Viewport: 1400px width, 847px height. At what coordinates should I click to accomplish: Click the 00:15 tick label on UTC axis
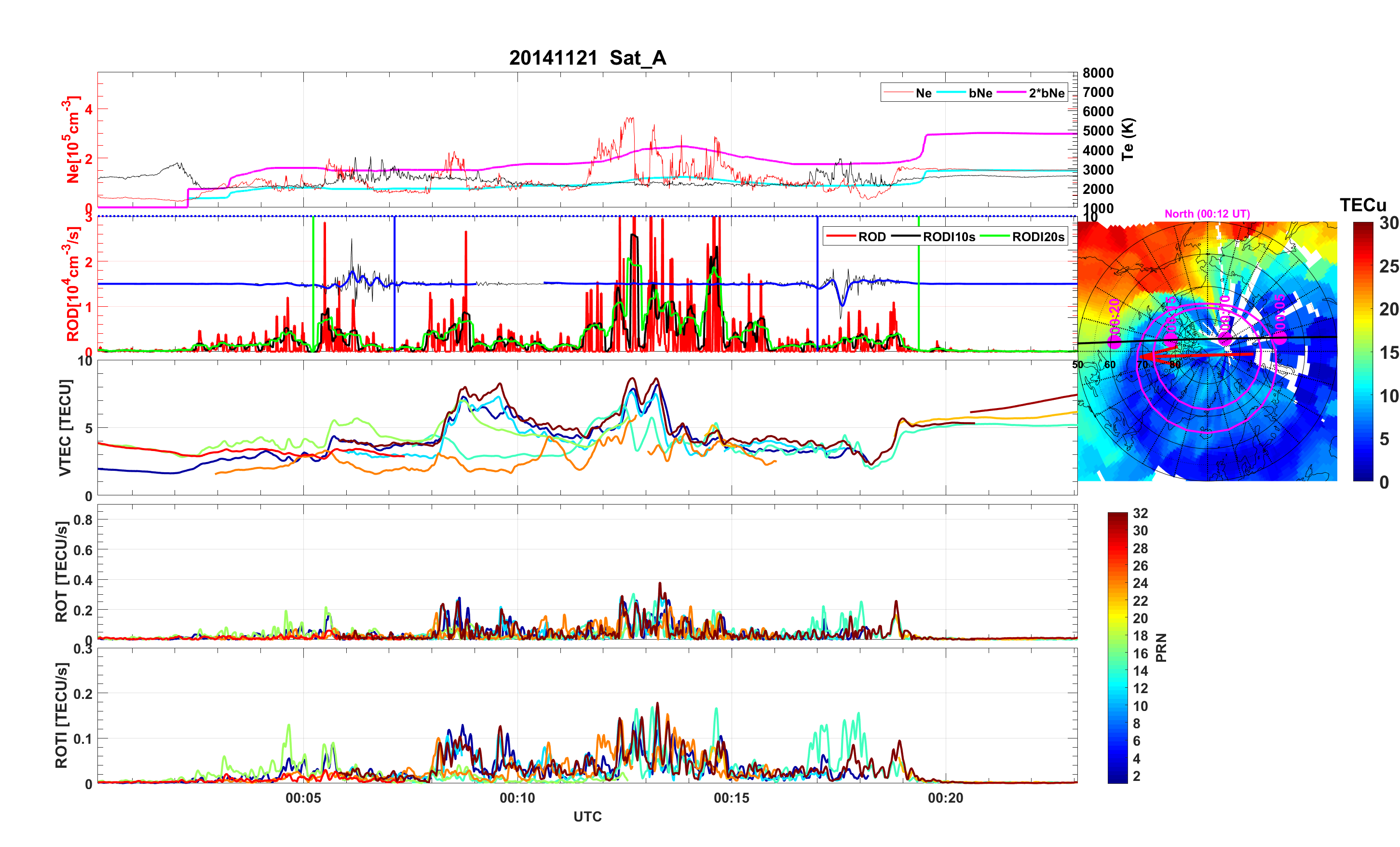tap(731, 798)
